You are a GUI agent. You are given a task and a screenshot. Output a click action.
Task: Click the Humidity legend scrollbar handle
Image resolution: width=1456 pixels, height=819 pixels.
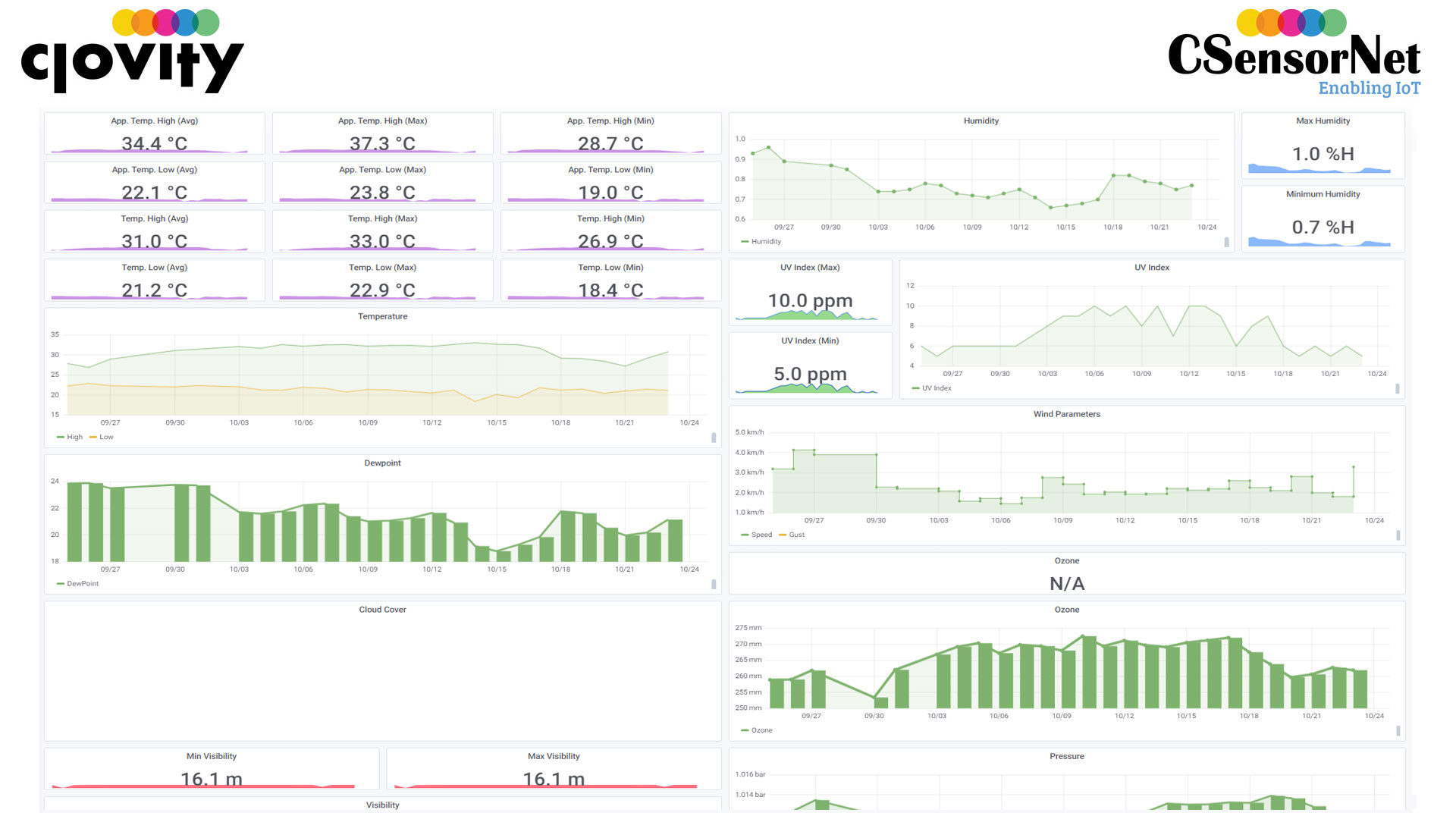point(1227,242)
